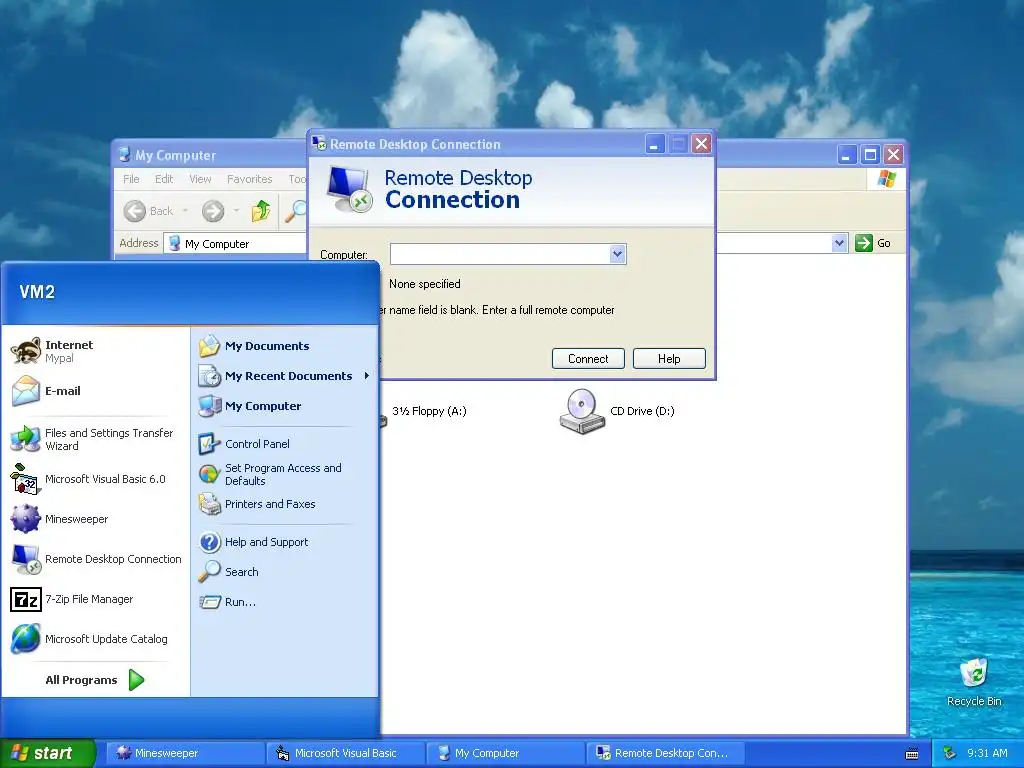This screenshot has width=1024, height=768.
Task: Click the My Computer address field
Action: [x=235, y=244]
